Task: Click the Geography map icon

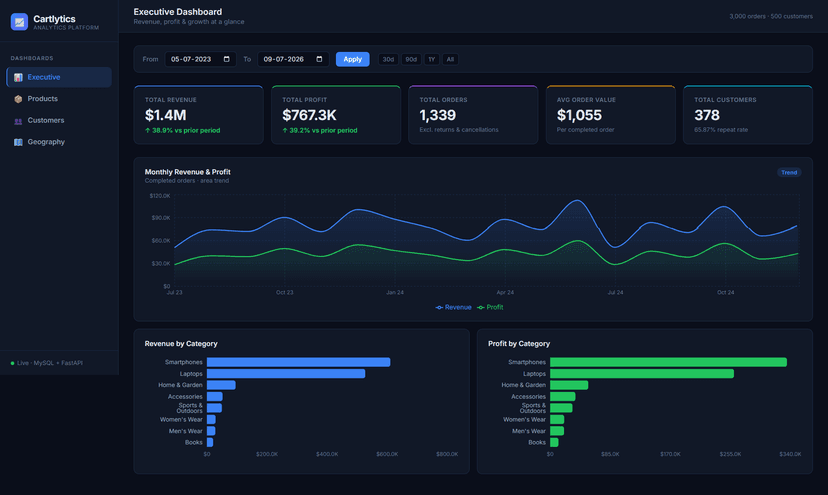Action: coord(18,142)
